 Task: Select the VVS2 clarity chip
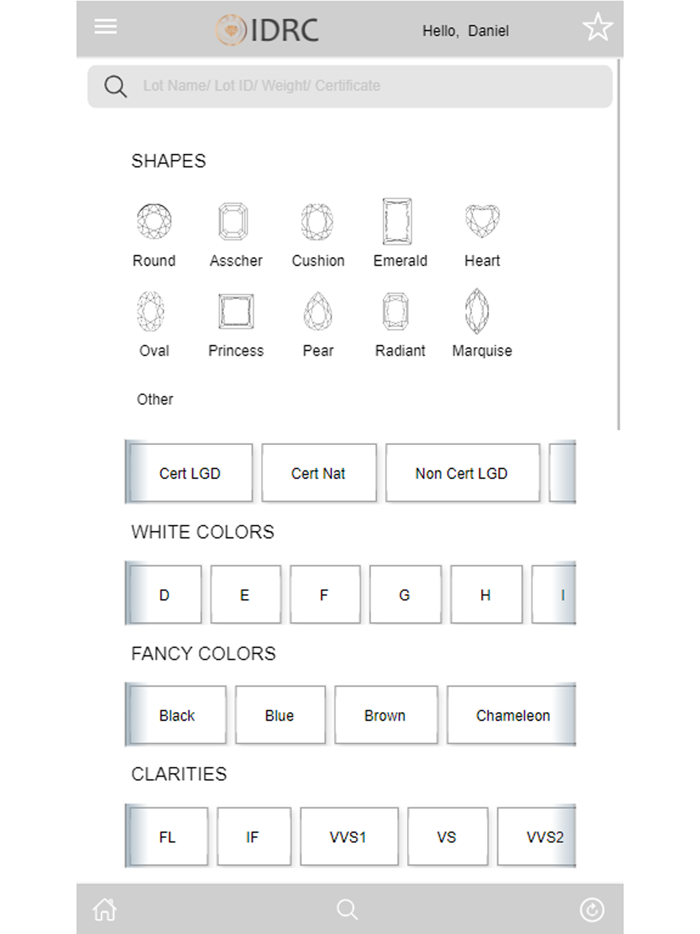[538, 836]
